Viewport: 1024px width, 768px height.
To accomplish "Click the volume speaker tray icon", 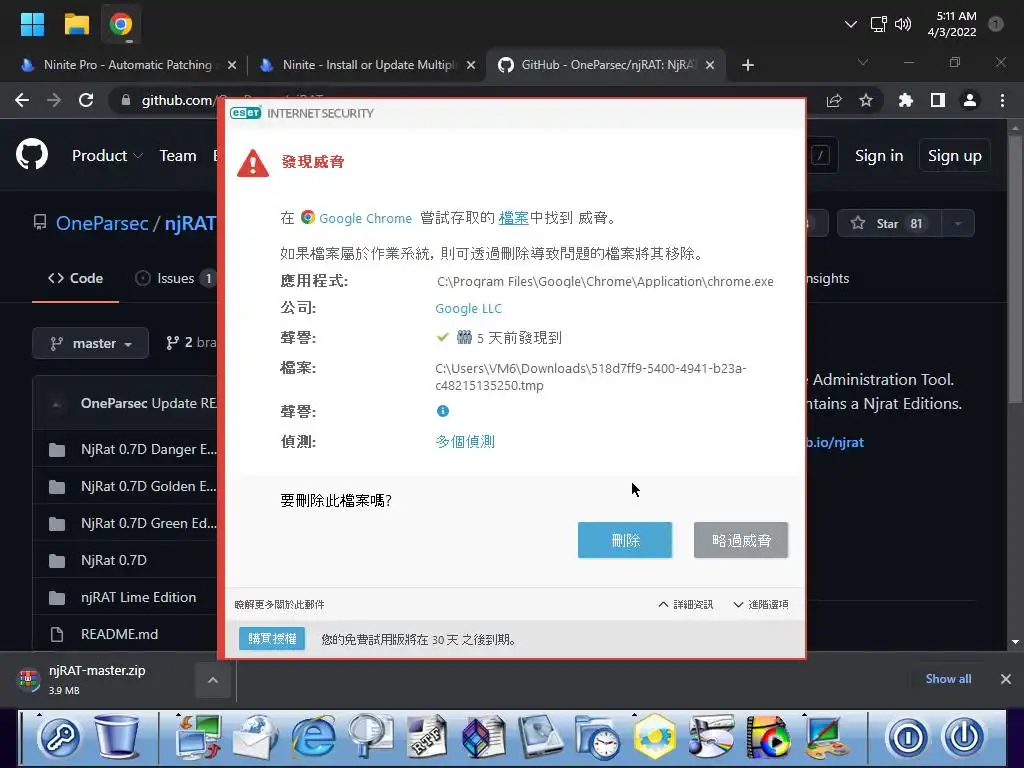I will (903, 24).
